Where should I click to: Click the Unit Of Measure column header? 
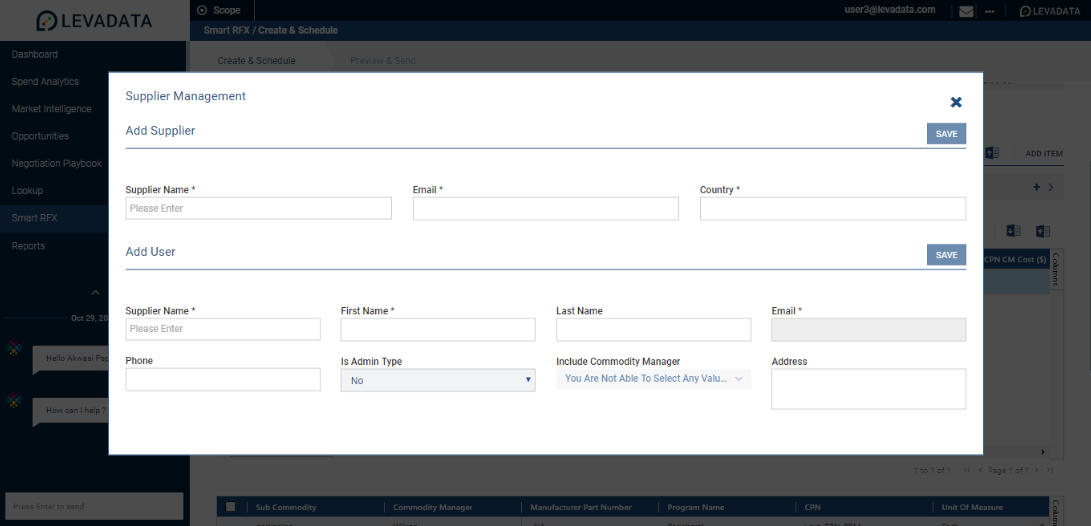[x=971, y=507]
